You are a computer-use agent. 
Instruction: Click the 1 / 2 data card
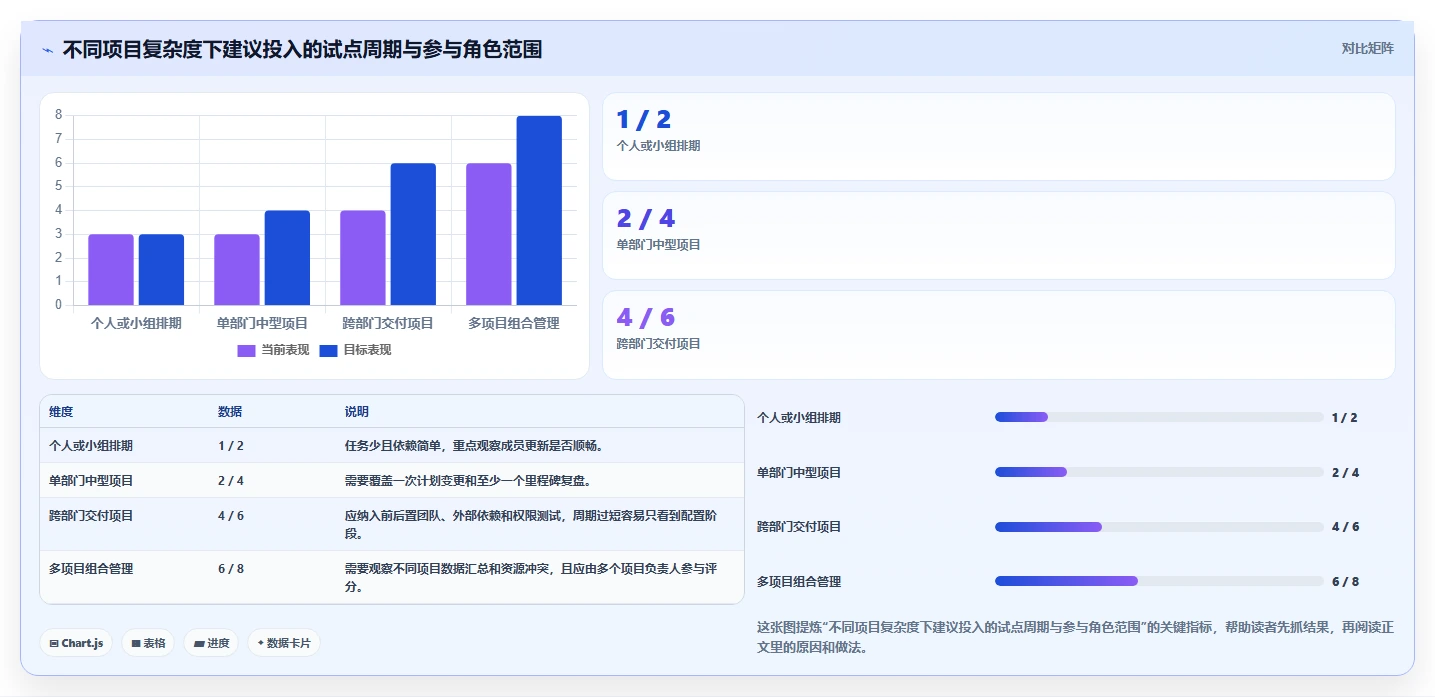click(998, 136)
